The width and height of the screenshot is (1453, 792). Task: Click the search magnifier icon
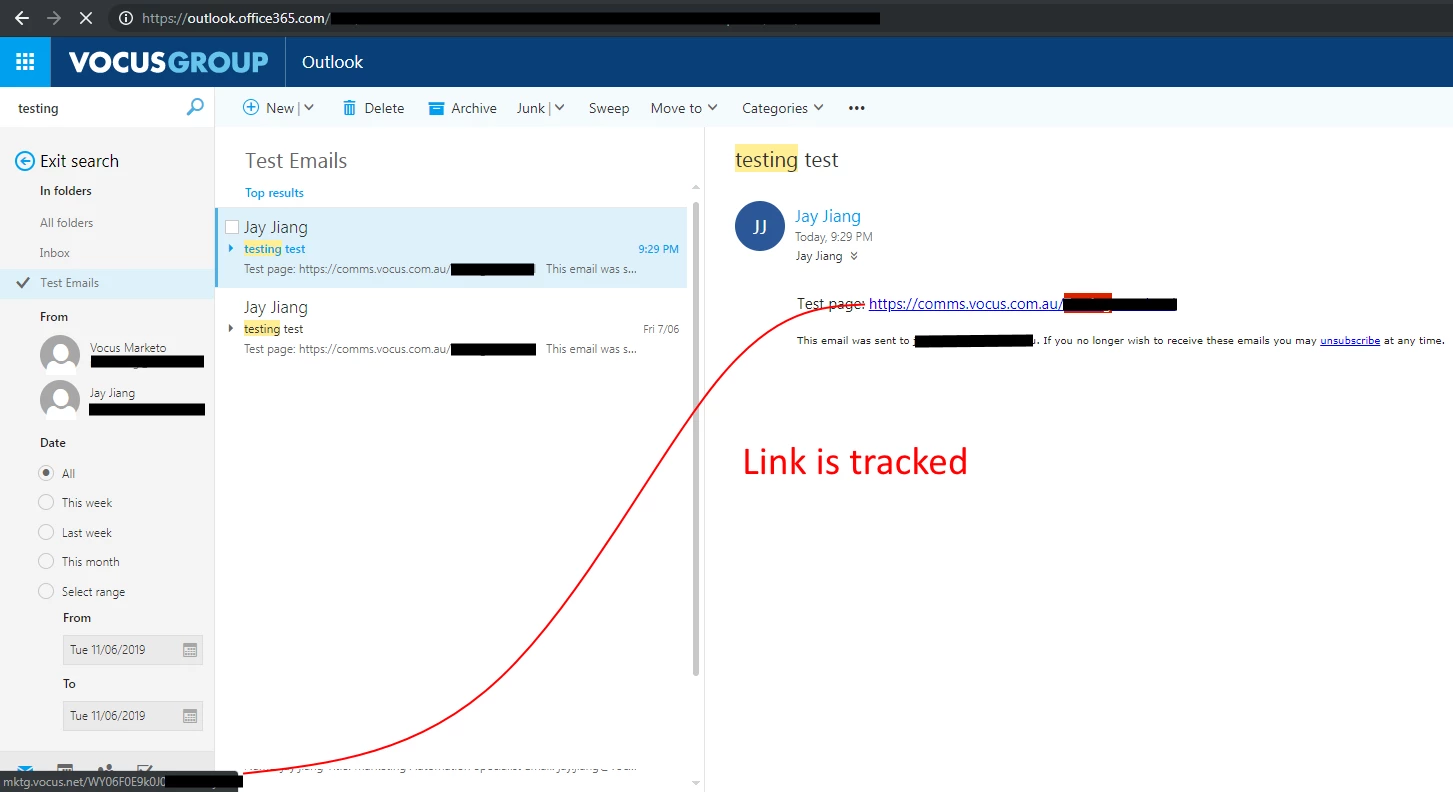coord(195,107)
